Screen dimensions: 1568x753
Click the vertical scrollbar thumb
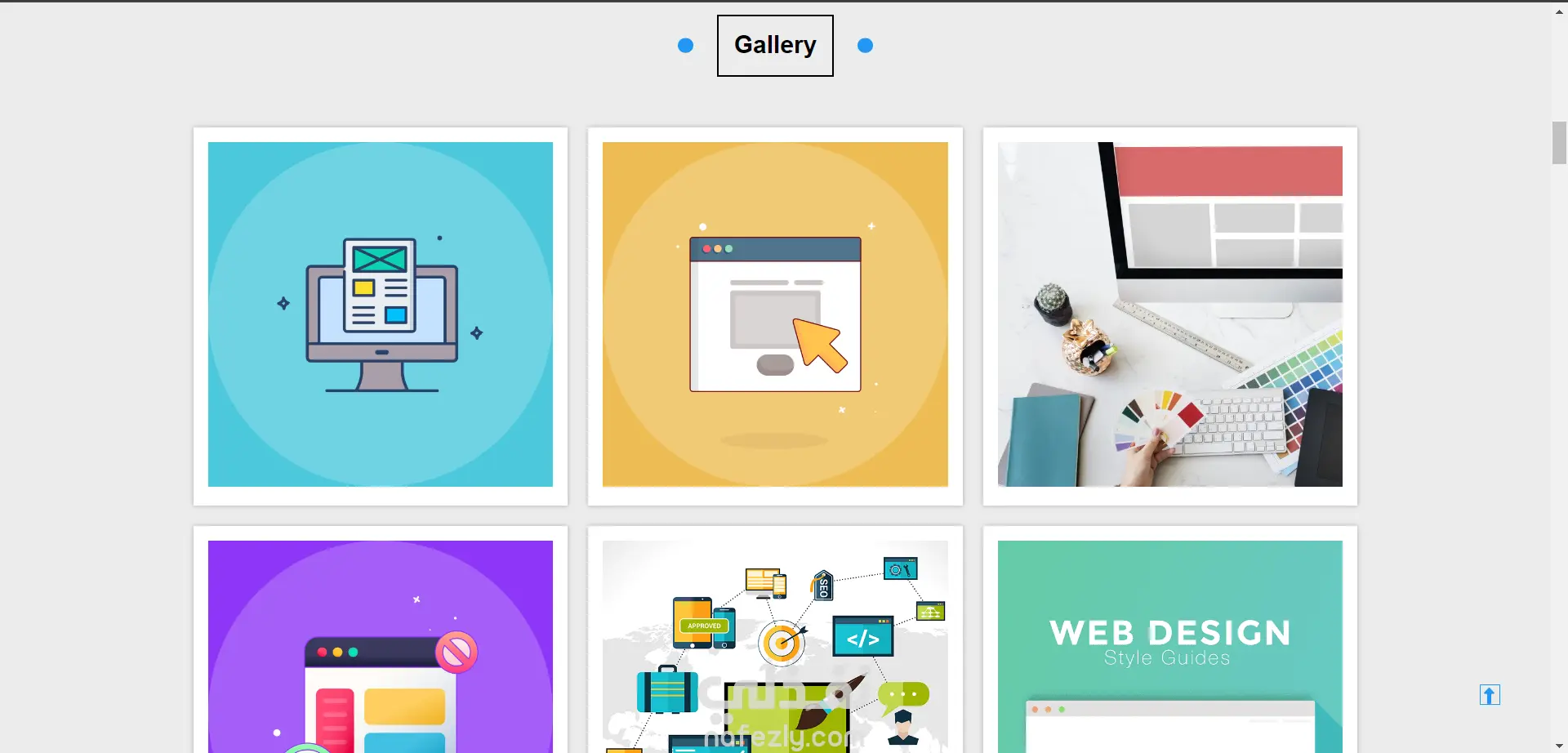[1560, 143]
